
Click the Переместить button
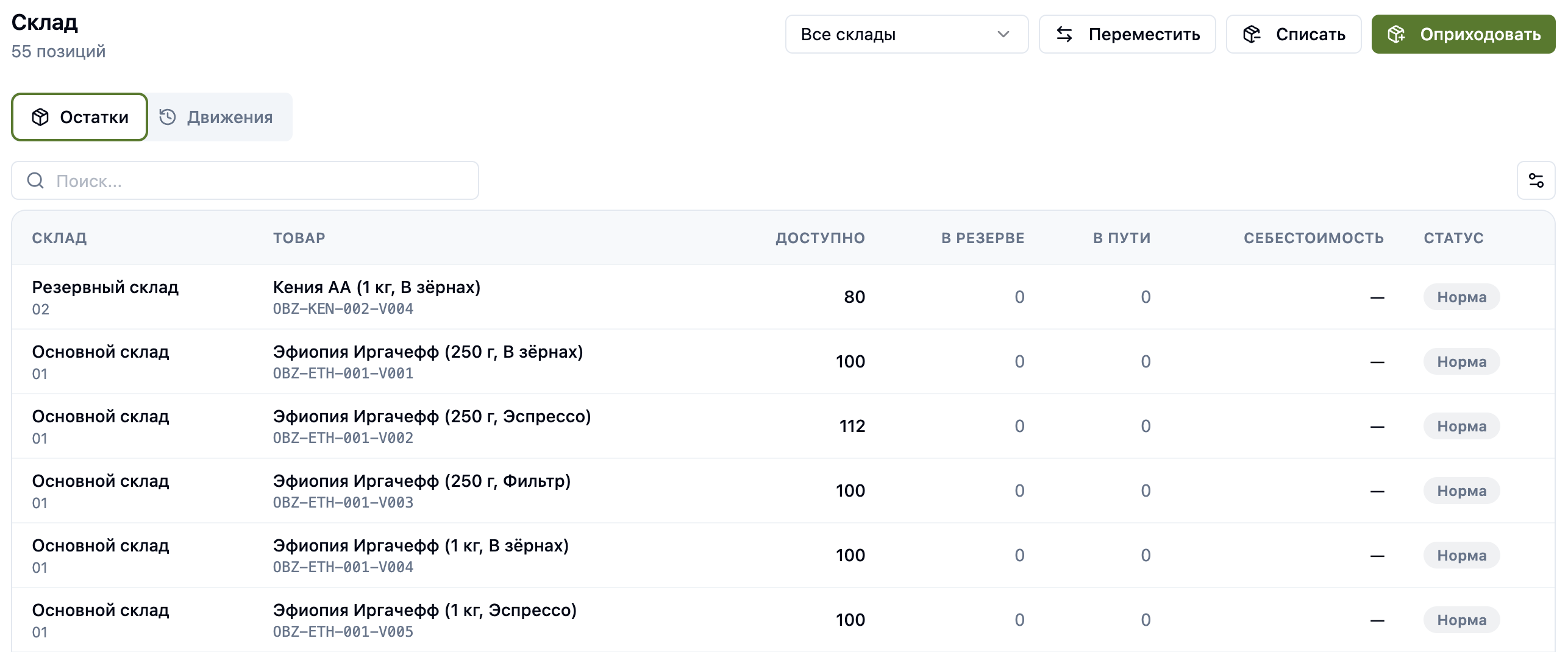[x=1127, y=34]
